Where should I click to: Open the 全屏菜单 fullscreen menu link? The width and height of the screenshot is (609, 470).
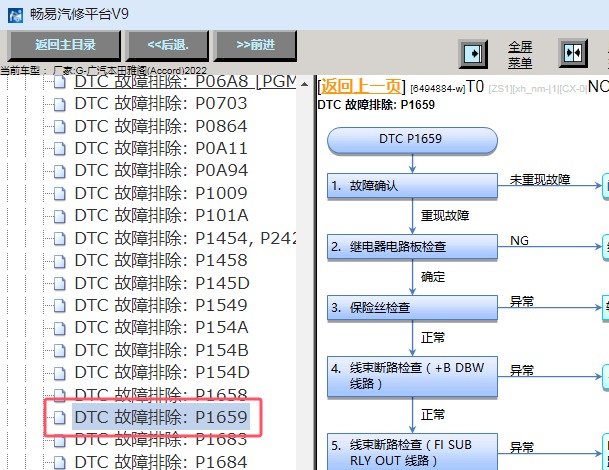[x=520, y=54]
